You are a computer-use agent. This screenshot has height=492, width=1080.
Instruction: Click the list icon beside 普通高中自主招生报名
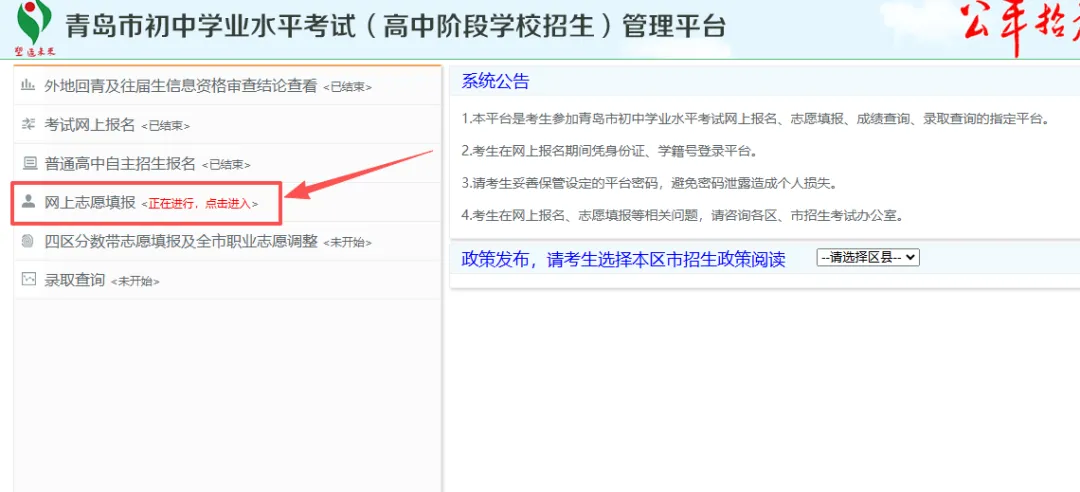tap(29, 163)
